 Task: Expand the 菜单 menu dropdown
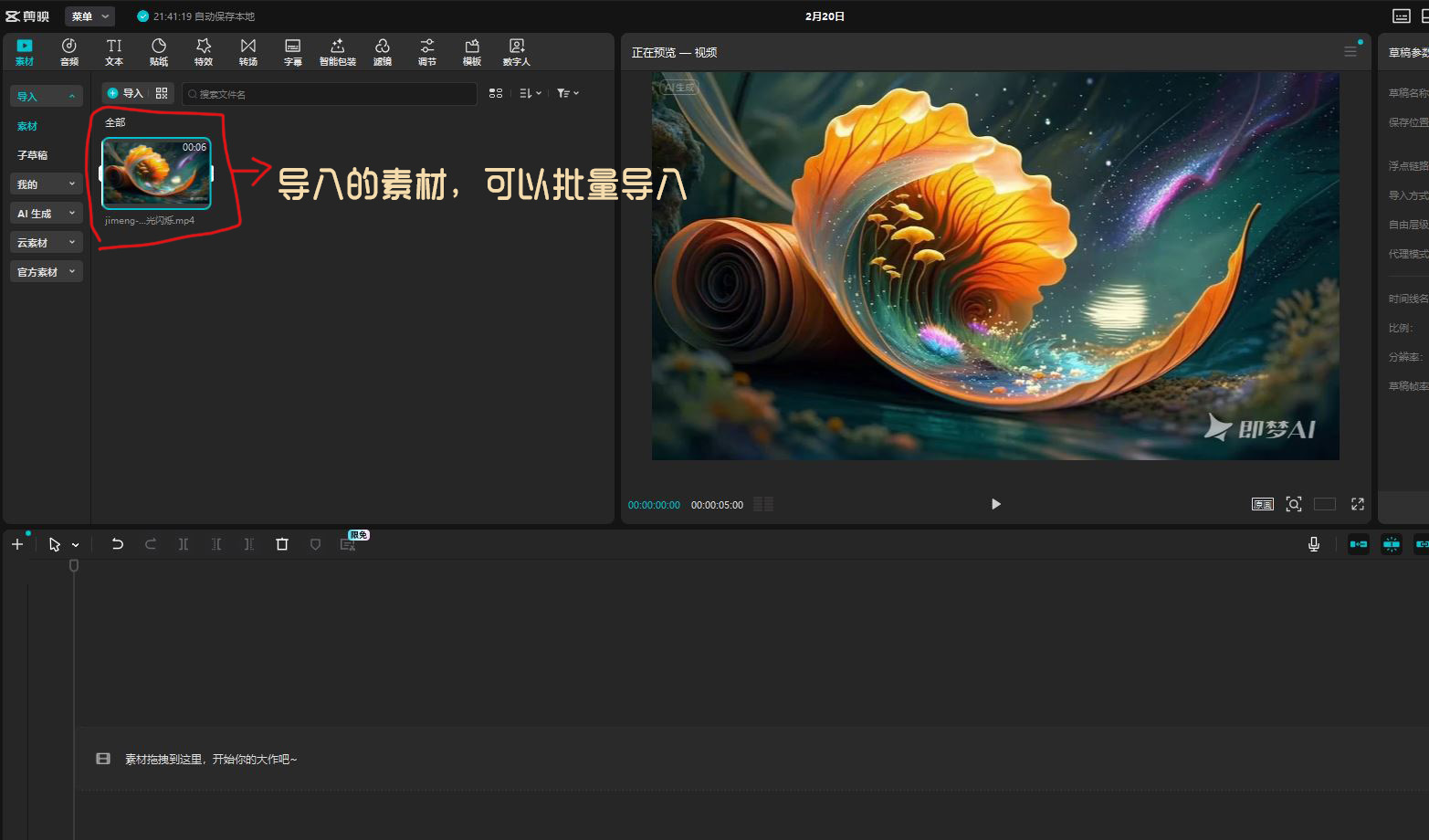pos(89,16)
